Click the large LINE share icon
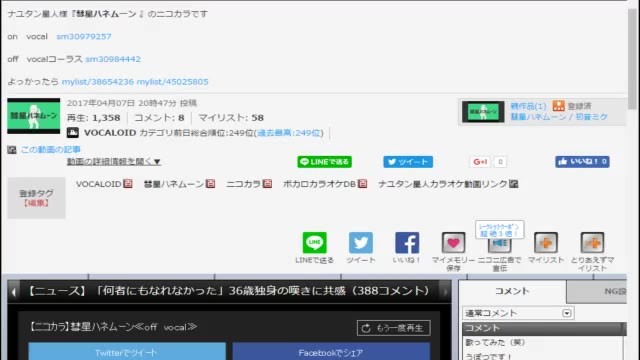640x360 pixels. [x=314, y=242]
